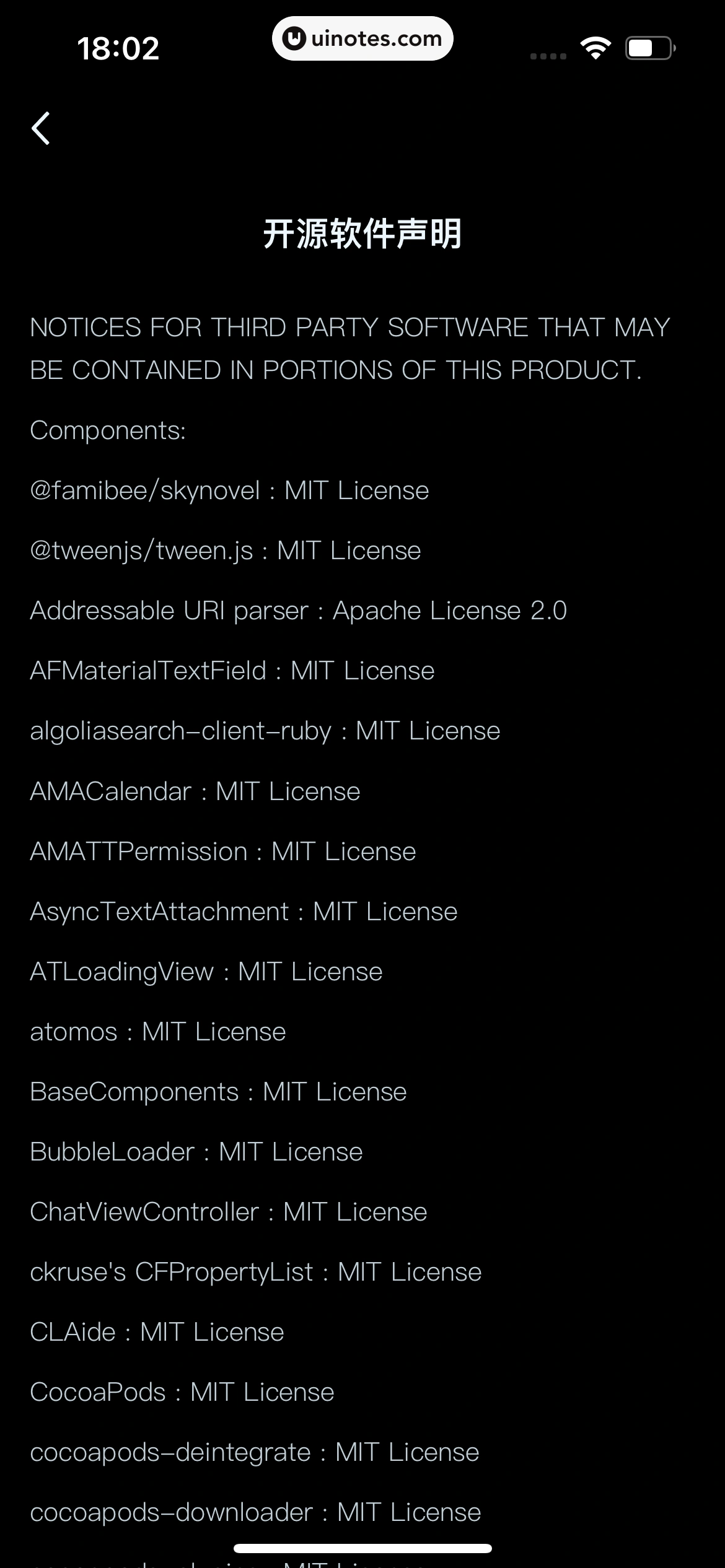
Task: Tap the cellular signal dots
Action: click(x=548, y=56)
